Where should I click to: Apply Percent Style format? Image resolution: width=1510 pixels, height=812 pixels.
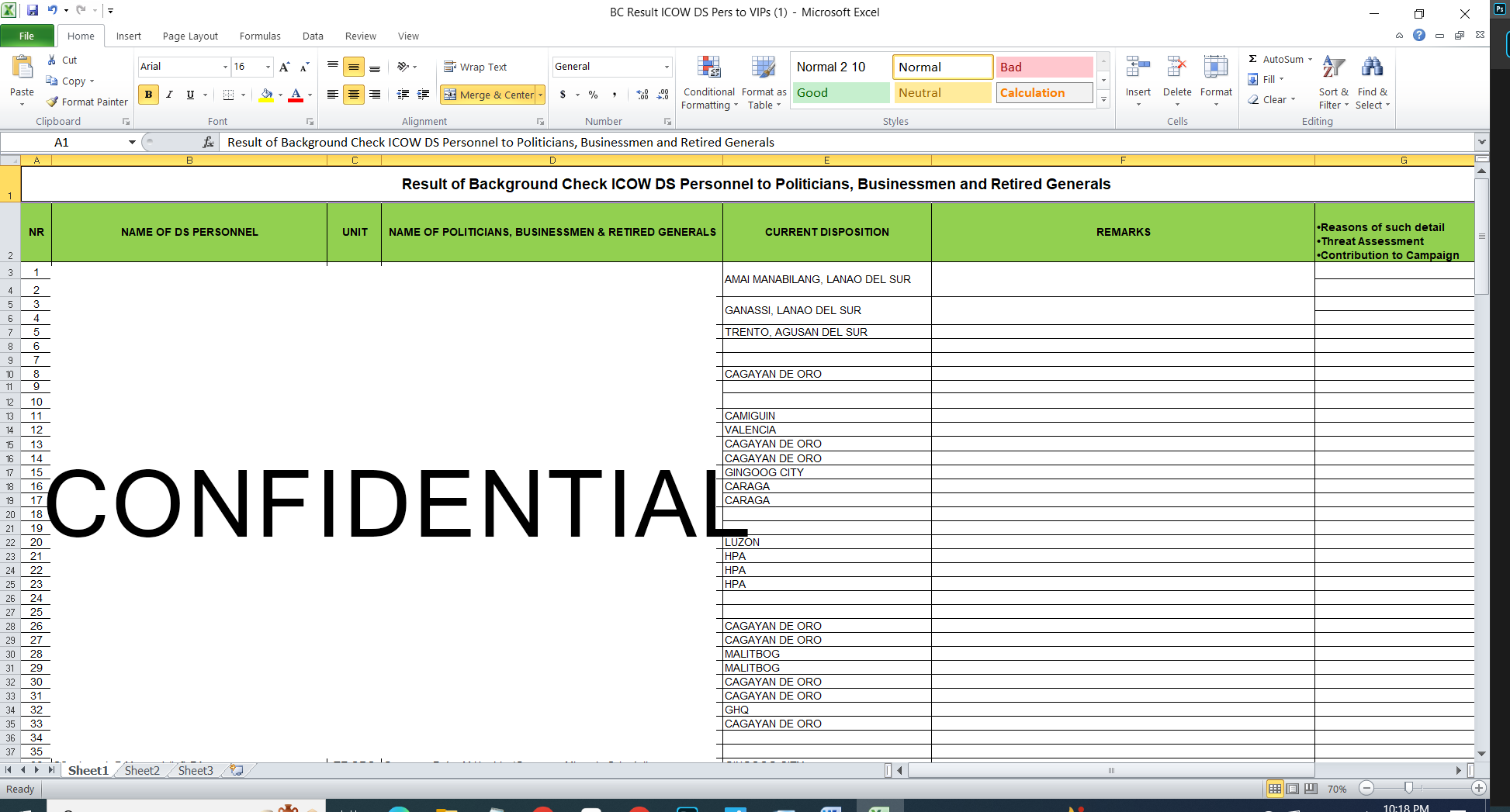tap(594, 95)
